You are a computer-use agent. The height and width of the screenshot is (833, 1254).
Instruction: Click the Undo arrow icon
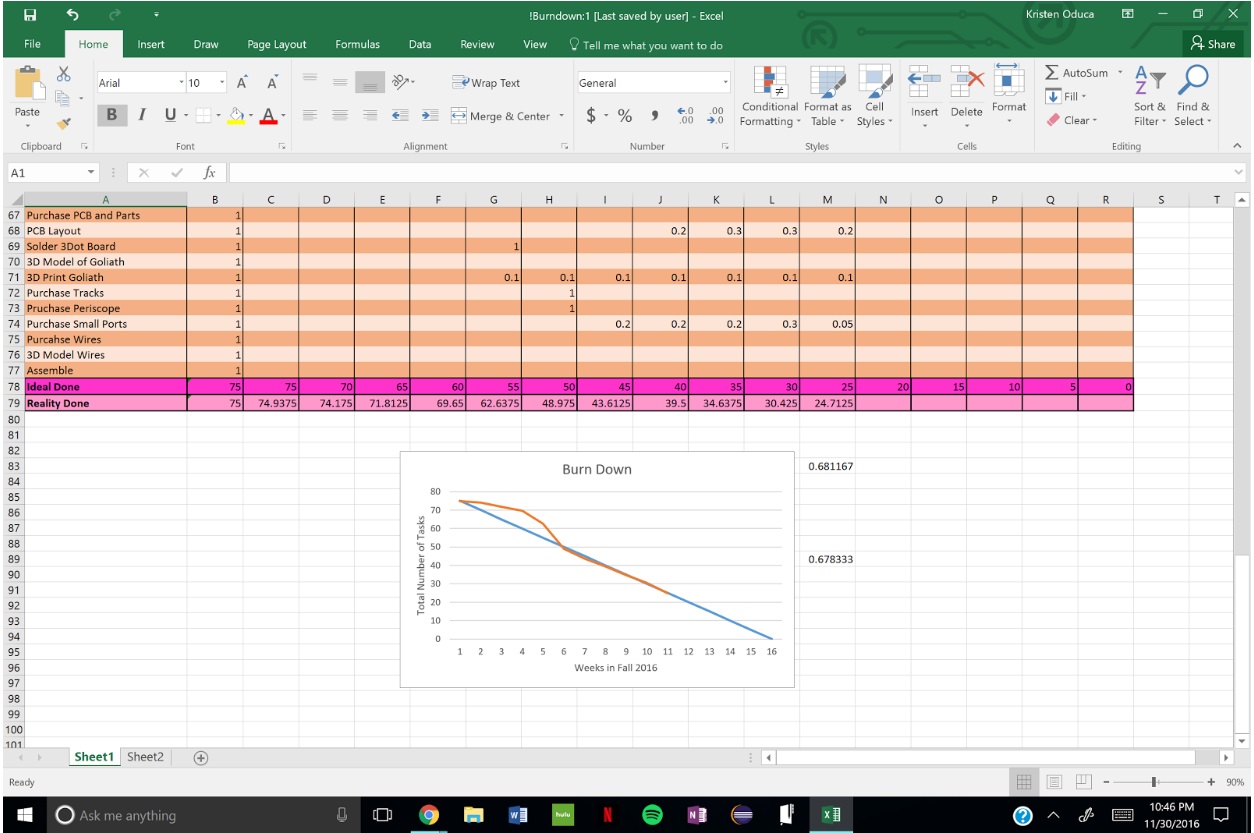click(x=73, y=15)
